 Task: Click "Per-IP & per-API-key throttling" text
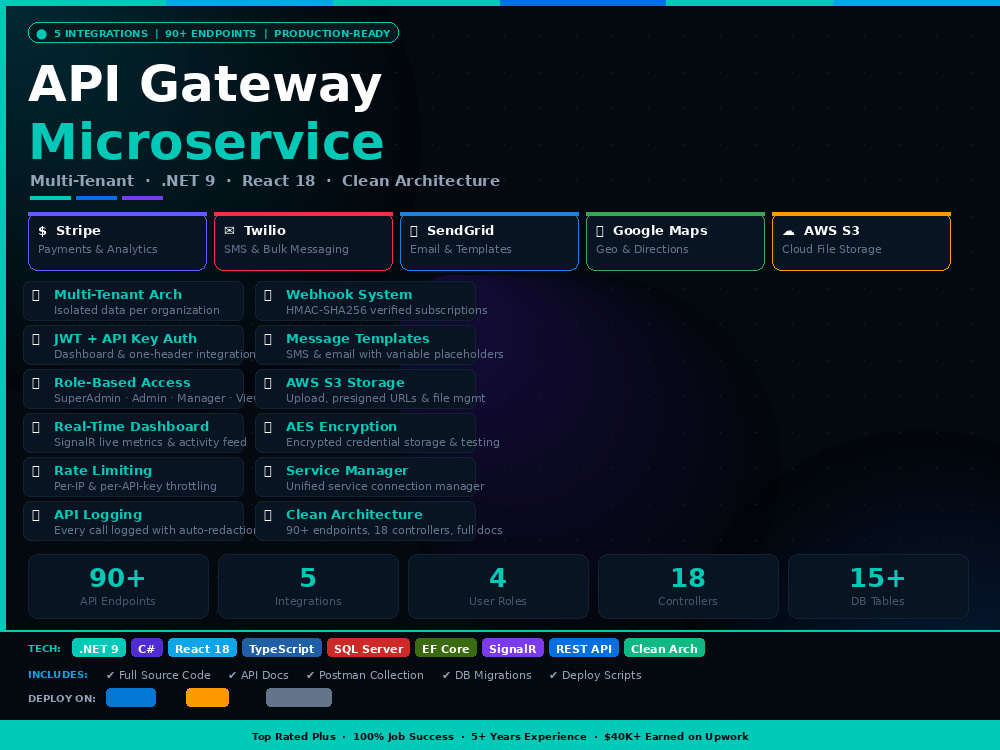(135, 486)
